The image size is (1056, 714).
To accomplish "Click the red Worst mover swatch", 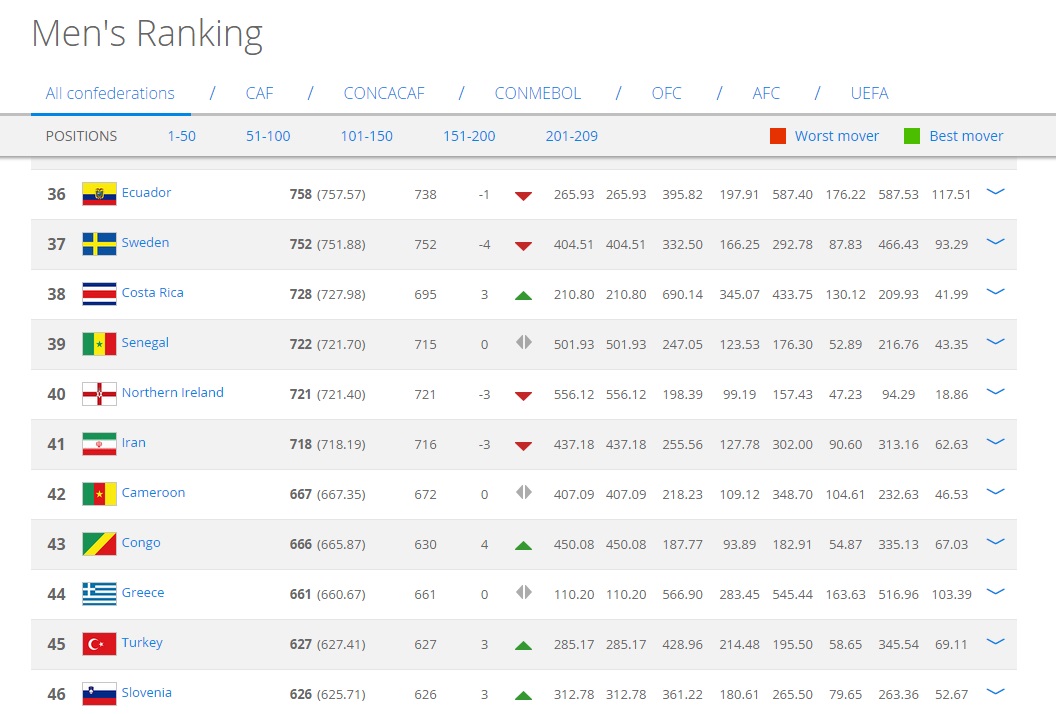I will (778, 136).
